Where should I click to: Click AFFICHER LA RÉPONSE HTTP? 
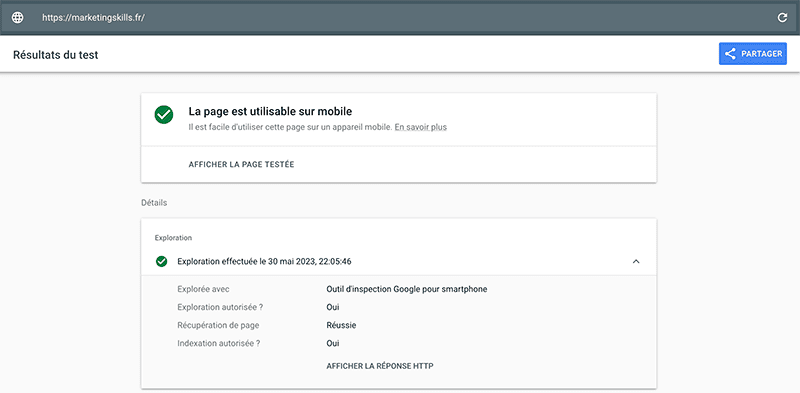click(x=380, y=366)
